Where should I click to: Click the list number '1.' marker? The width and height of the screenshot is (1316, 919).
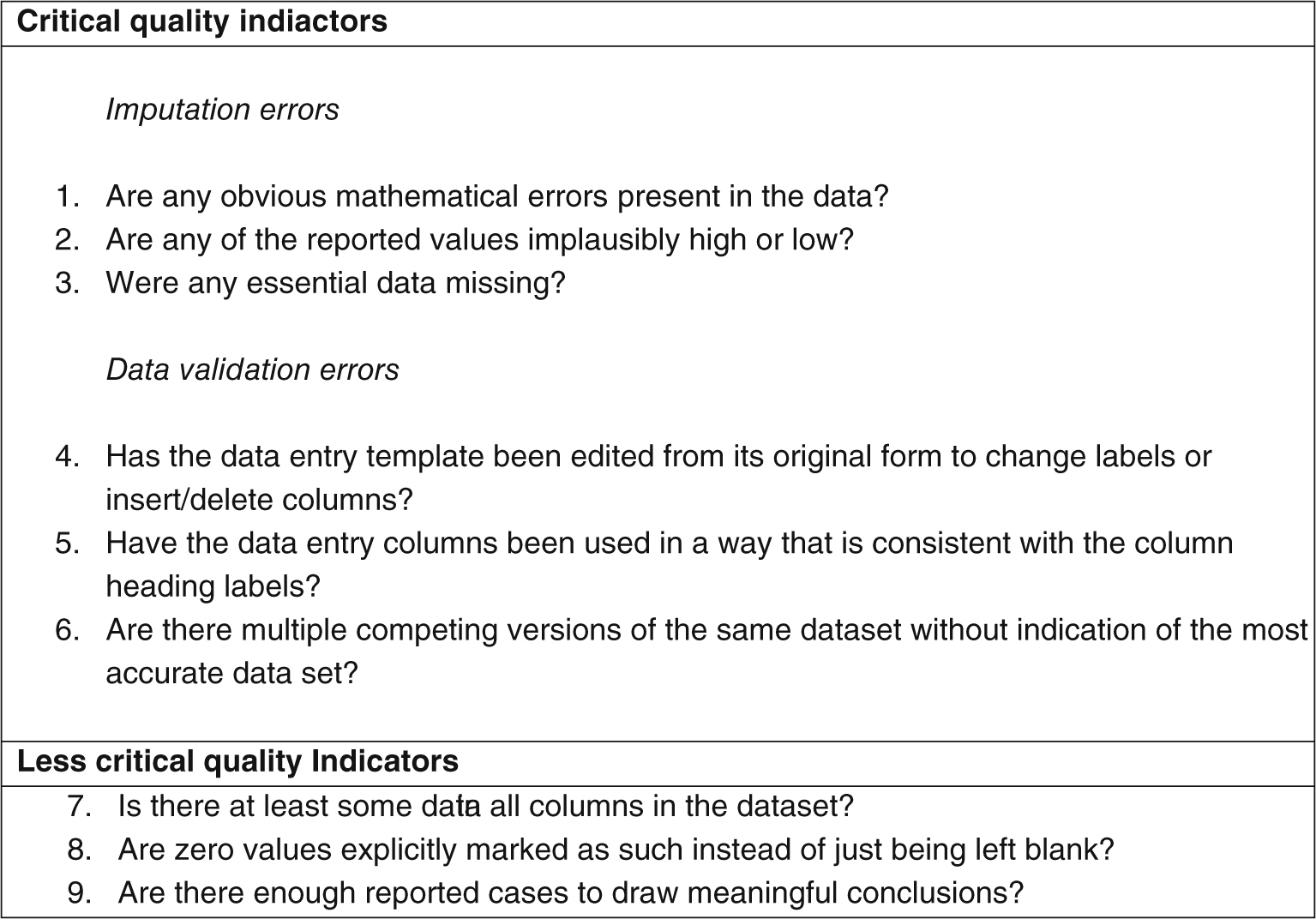tap(68, 196)
